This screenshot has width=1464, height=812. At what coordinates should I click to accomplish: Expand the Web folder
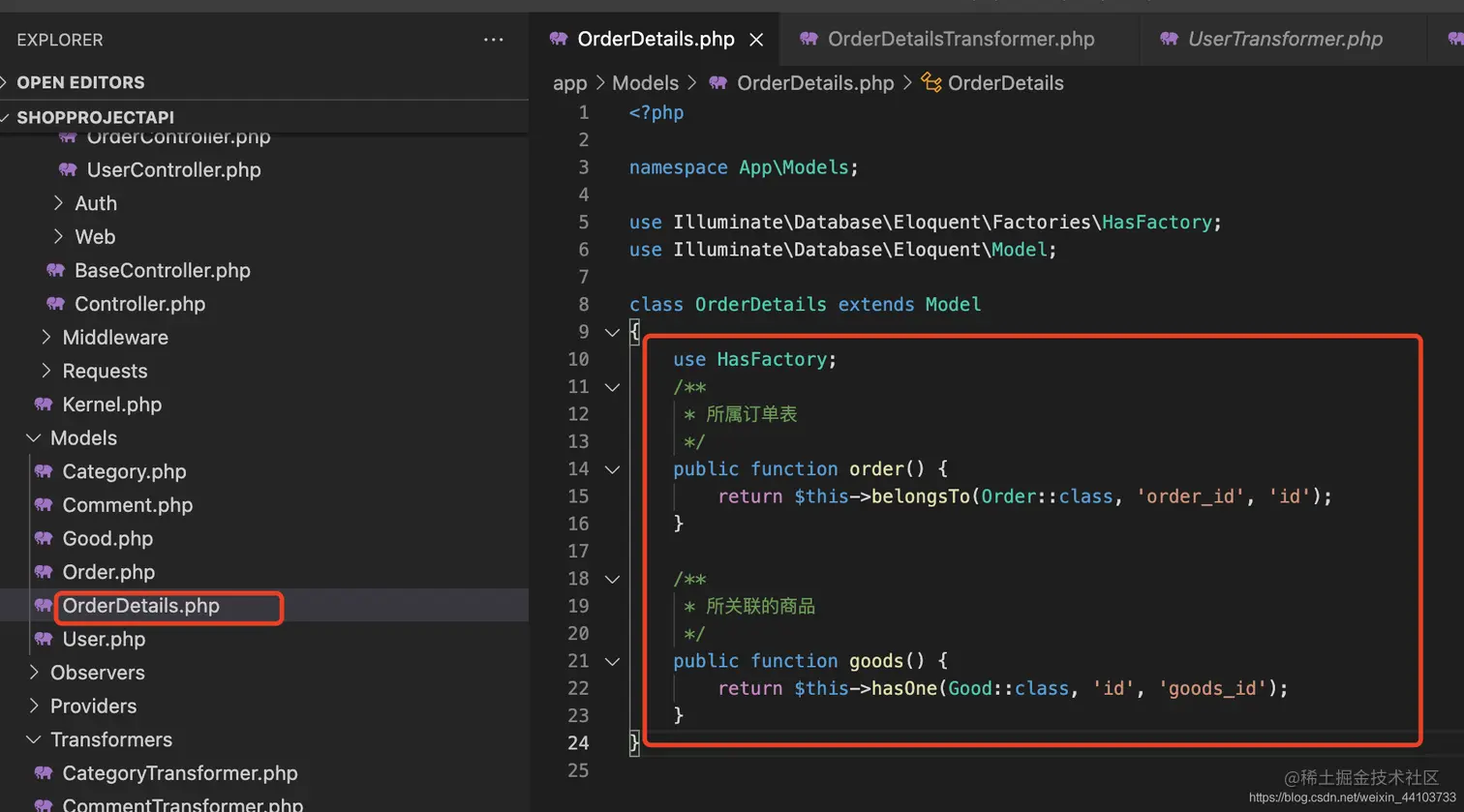click(x=95, y=237)
